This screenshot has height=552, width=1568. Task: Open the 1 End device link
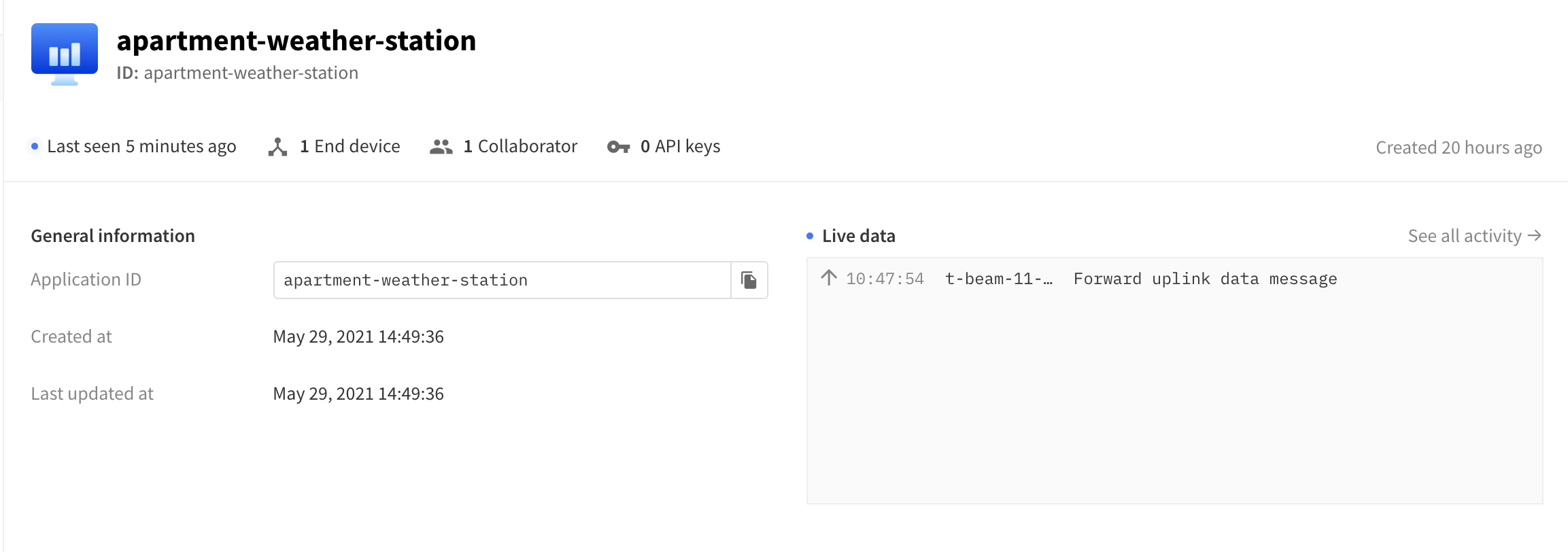point(350,146)
